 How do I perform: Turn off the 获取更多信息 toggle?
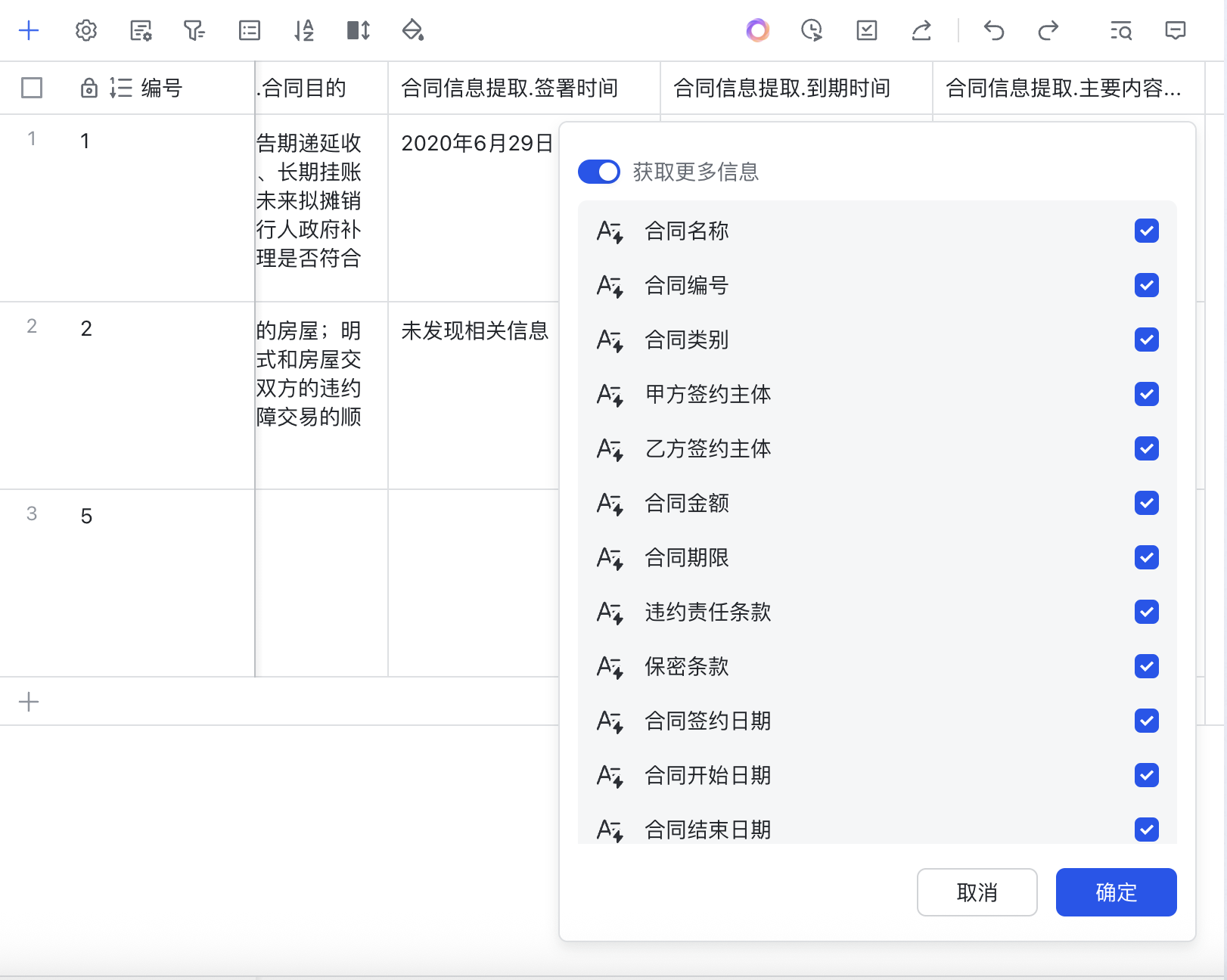click(598, 172)
